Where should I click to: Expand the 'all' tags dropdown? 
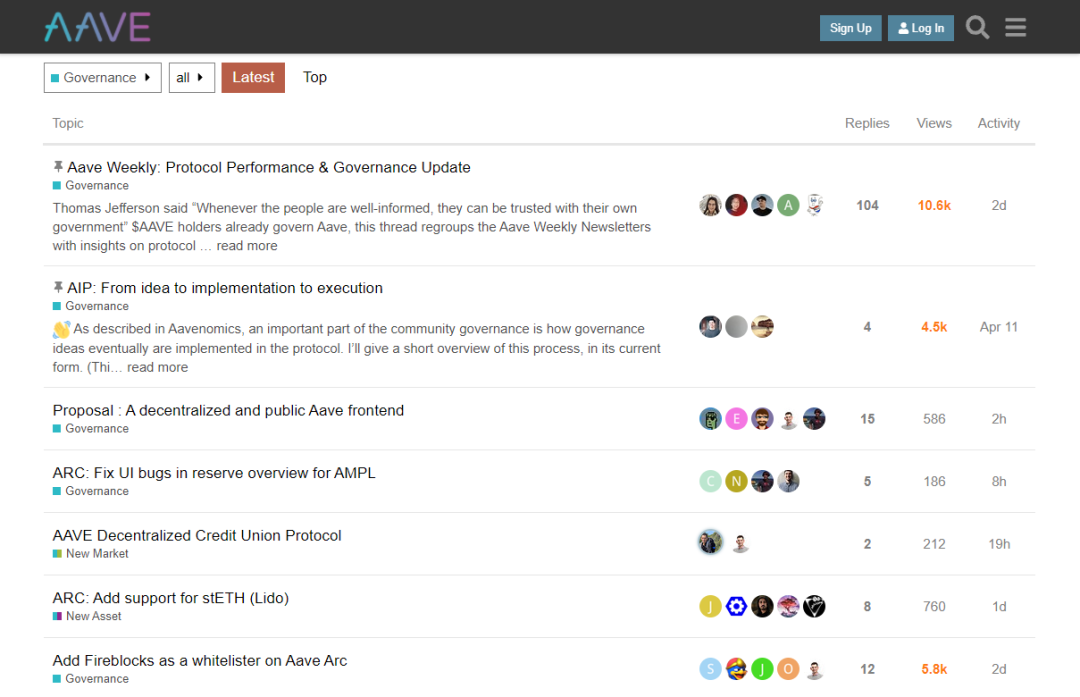coord(191,78)
